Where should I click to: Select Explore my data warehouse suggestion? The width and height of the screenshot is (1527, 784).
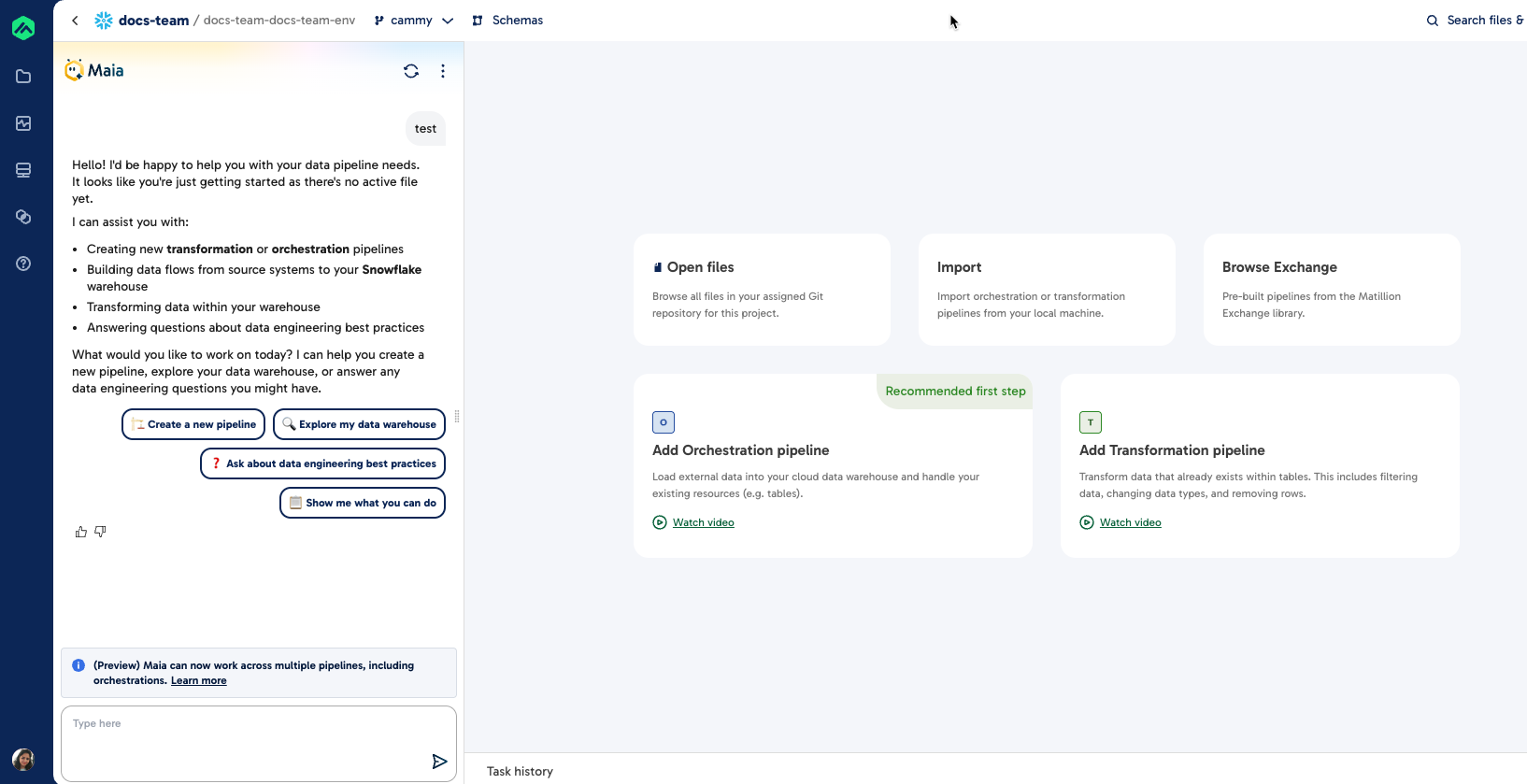[x=359, y=424]
